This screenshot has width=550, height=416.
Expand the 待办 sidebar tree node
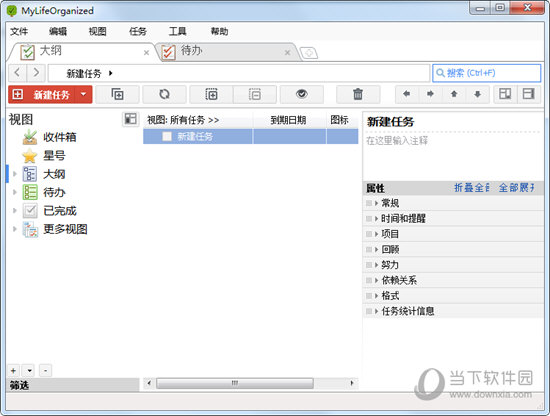click(15, 192)
